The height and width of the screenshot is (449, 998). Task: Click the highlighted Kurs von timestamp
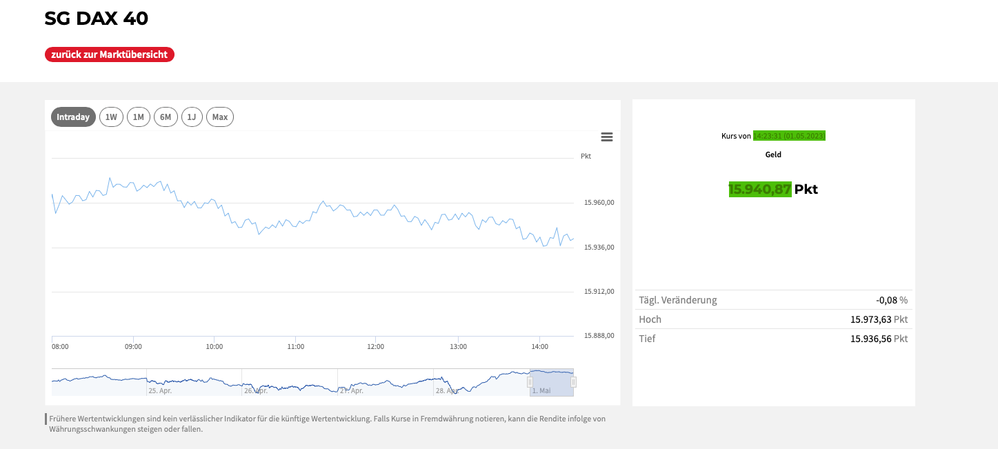[789, 135]
